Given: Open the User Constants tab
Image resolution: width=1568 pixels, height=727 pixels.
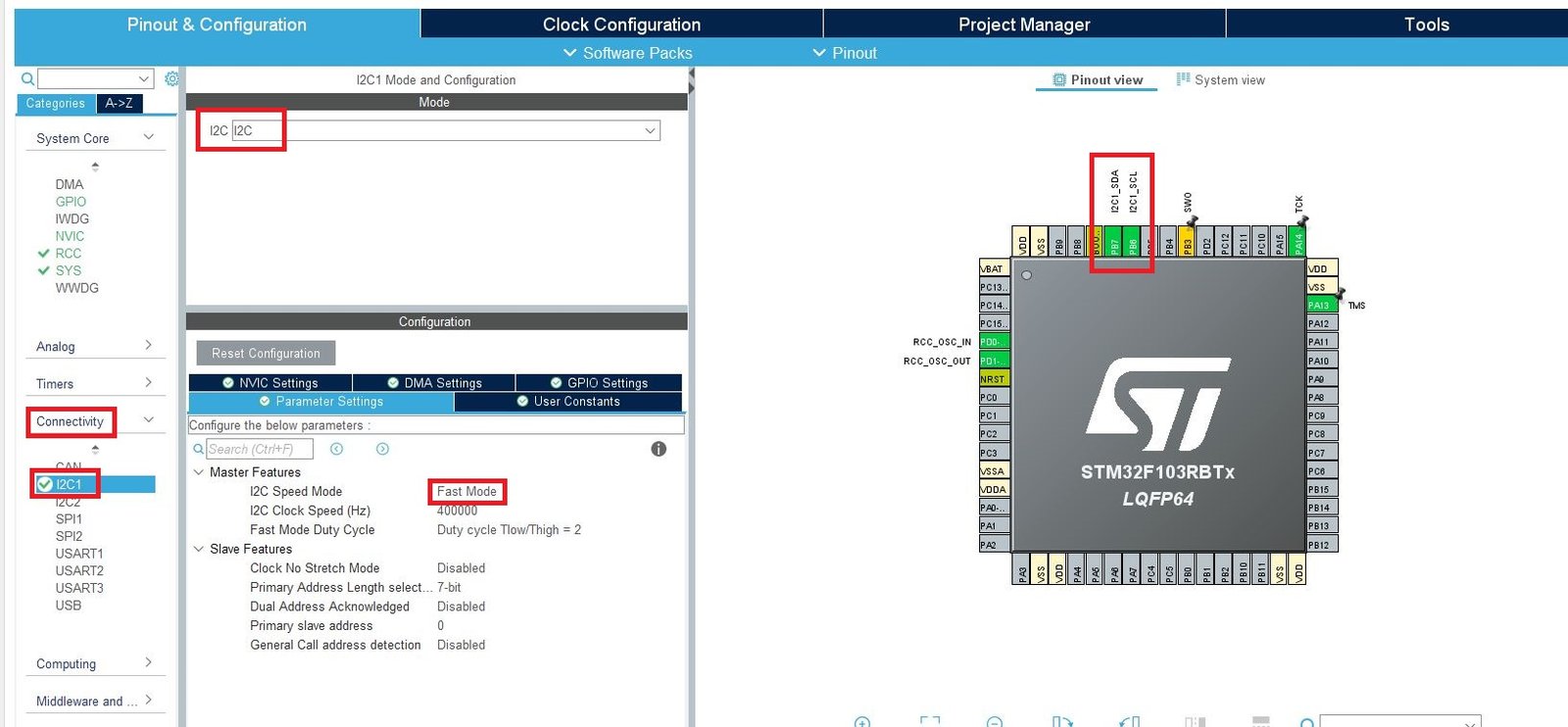Looking at the screenshot, I should pos(568,402).
